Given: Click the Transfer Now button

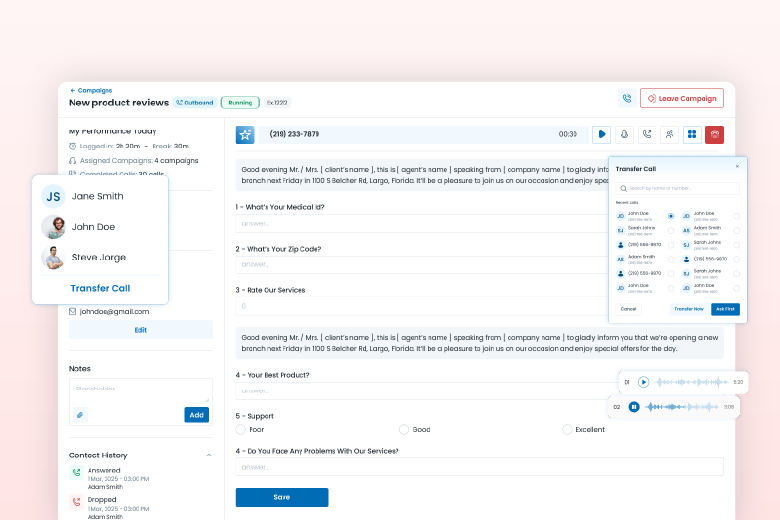Looking at the screenshot, I should coord(688,309).
